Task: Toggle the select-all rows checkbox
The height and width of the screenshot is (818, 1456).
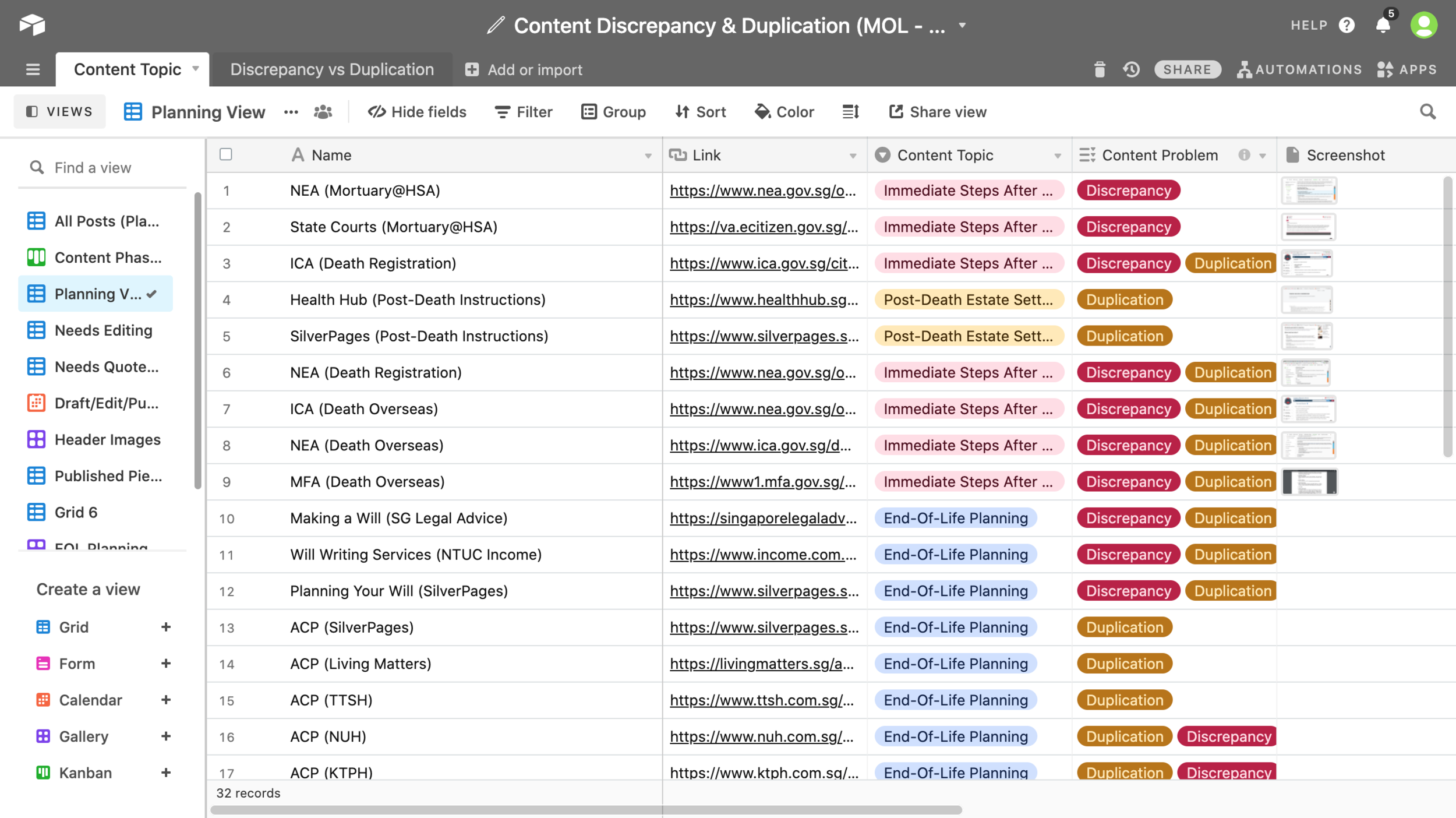Action: (x=225, y=154)
